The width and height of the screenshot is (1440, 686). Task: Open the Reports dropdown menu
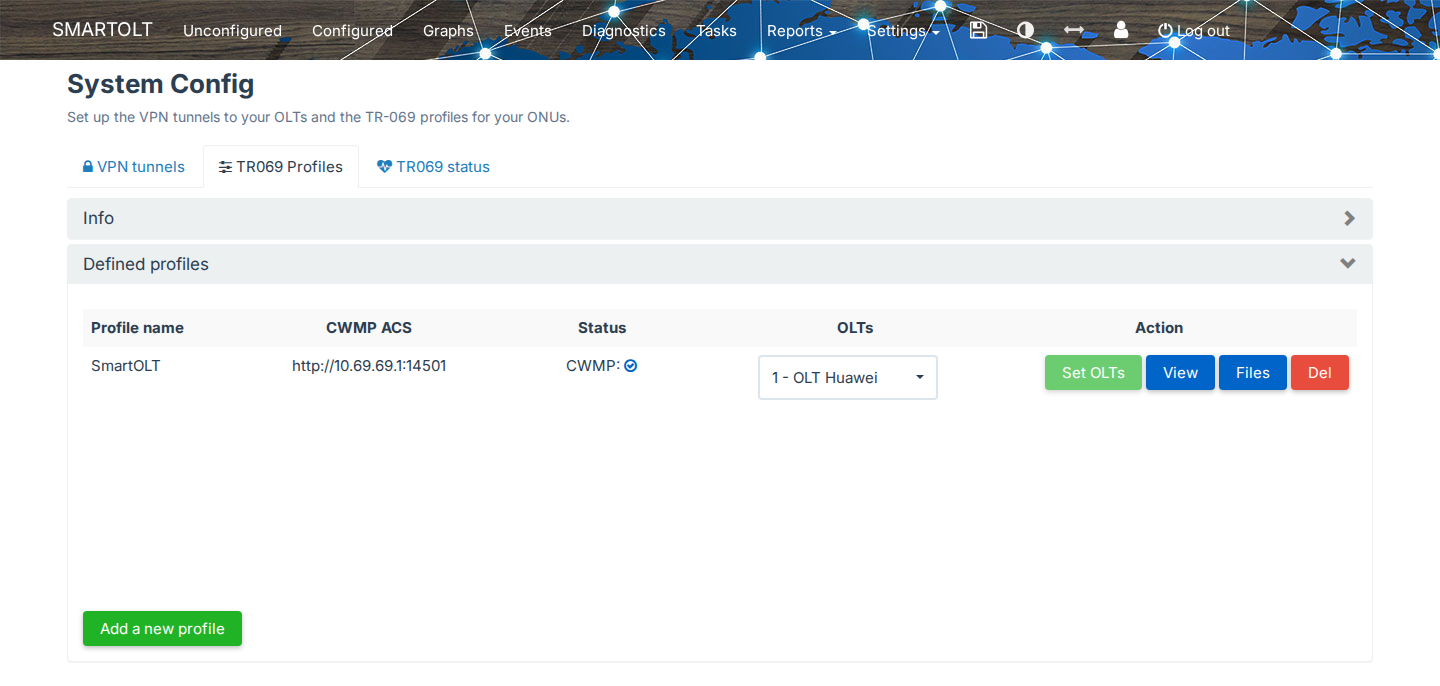(801, 31)
